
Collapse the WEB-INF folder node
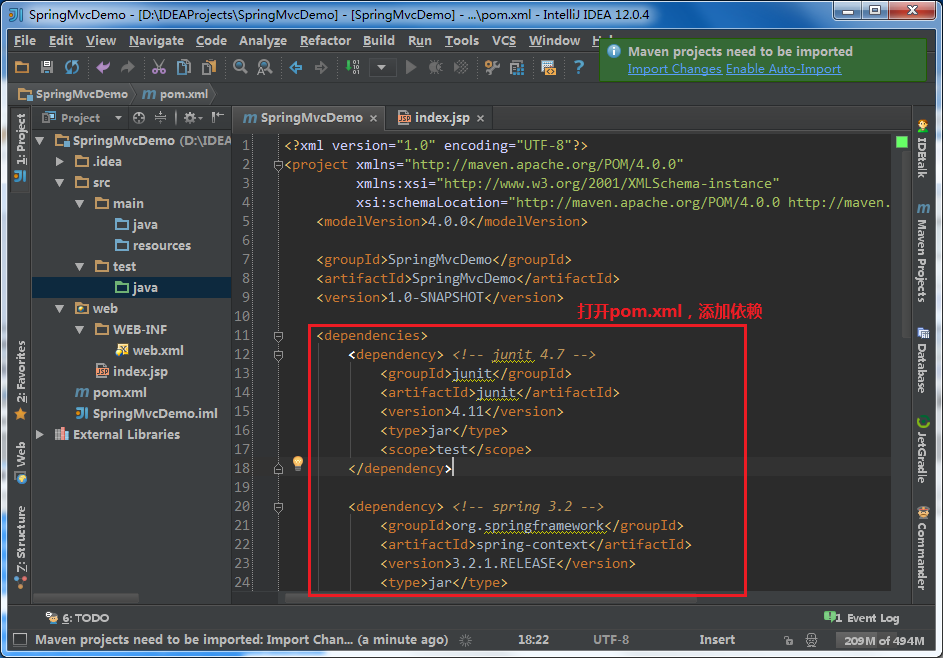coord(79,330)
